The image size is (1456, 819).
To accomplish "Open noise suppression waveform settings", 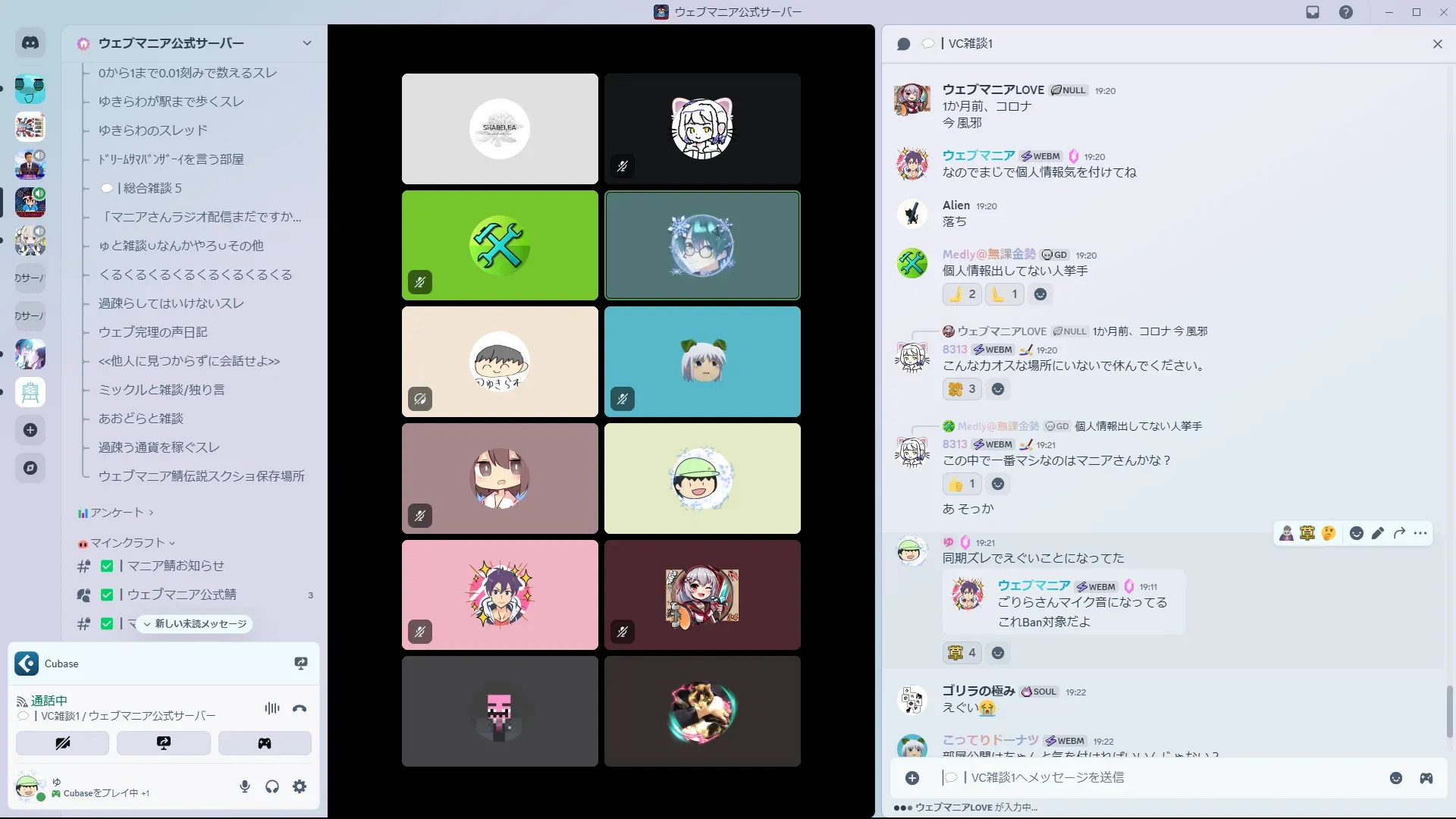I will click(x=271, y=708).
